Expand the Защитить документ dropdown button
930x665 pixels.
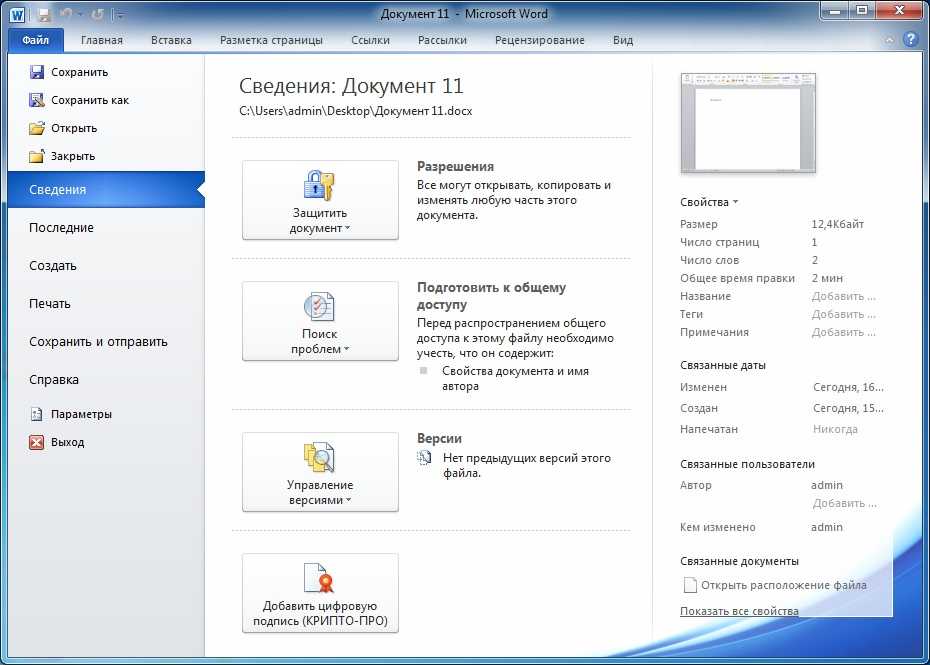(320, 200)
